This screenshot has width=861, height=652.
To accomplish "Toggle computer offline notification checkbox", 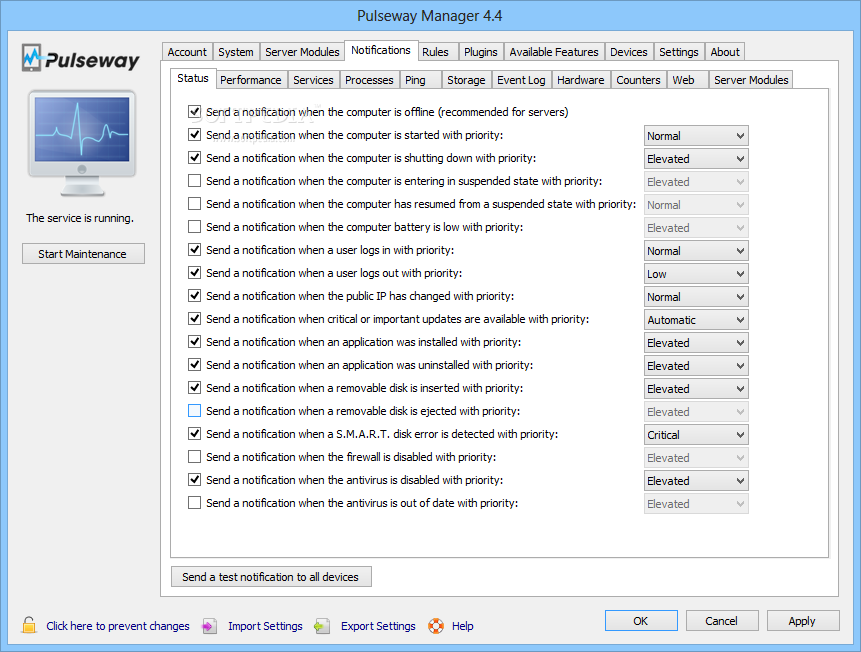I will click(194, 112).
